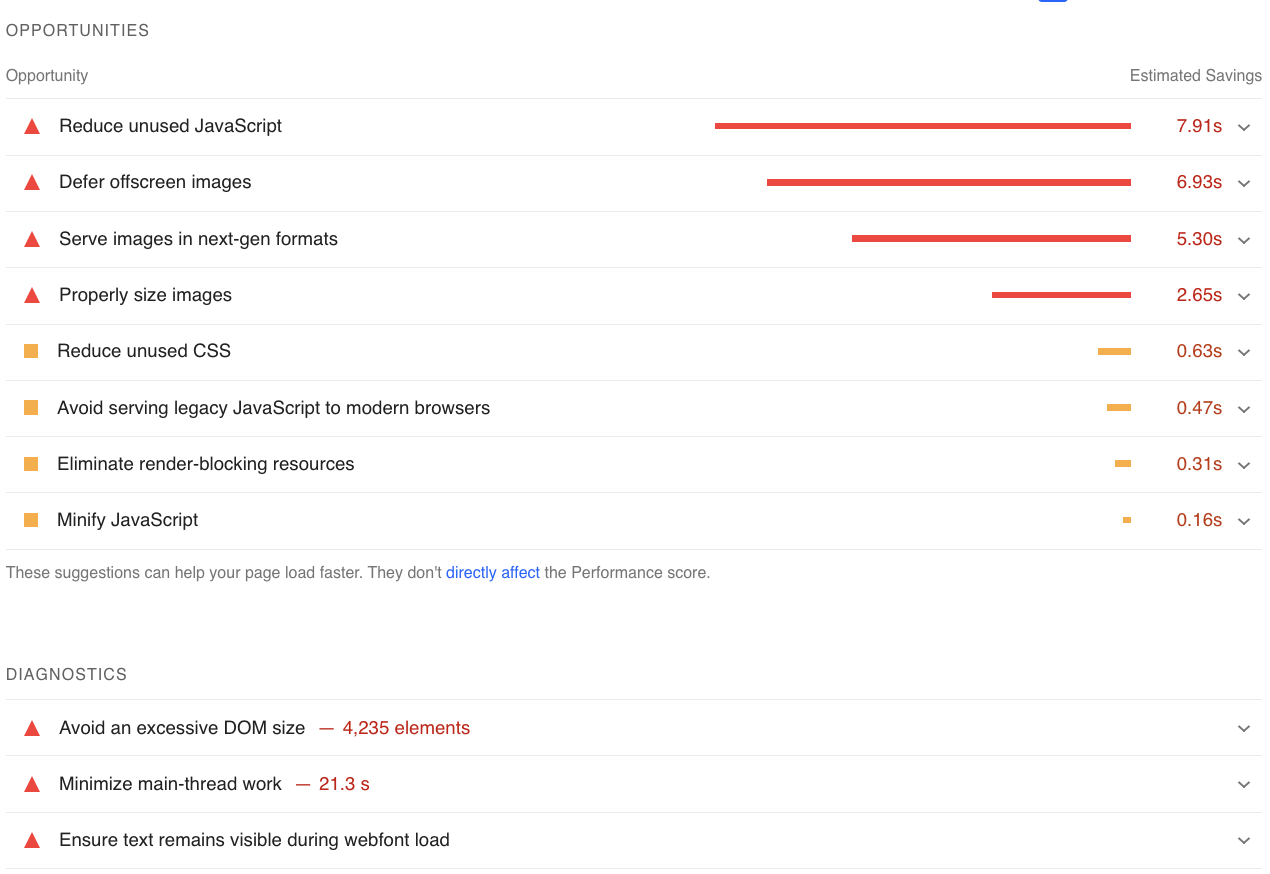Click the Estimated Savings column header
This screenshot has width=1270, height=874.
pos(1195,76)
